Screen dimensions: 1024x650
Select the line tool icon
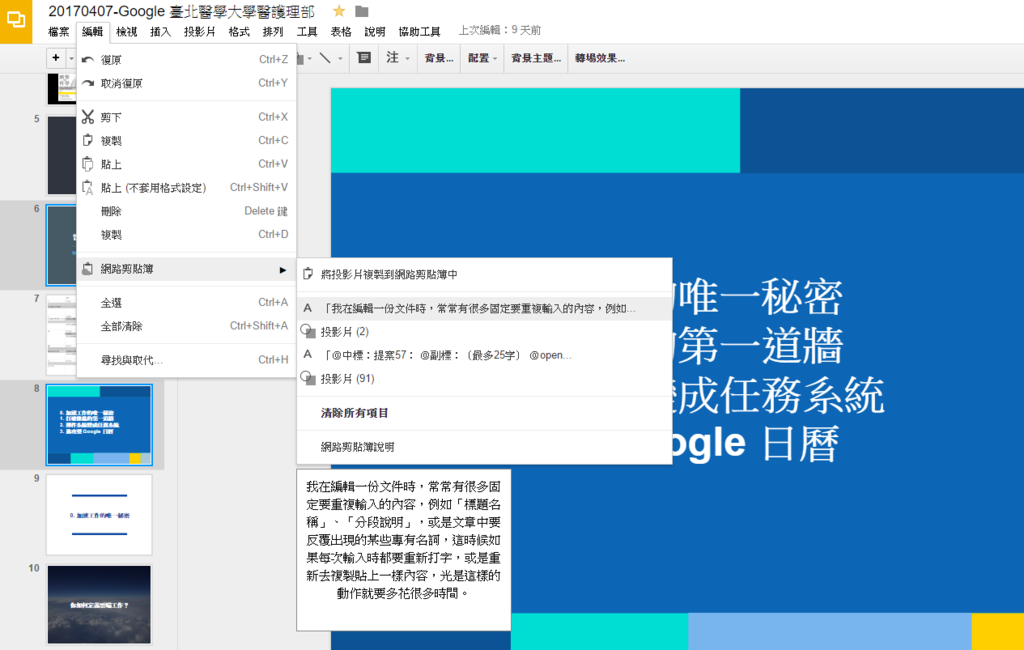tap(325, 58)
